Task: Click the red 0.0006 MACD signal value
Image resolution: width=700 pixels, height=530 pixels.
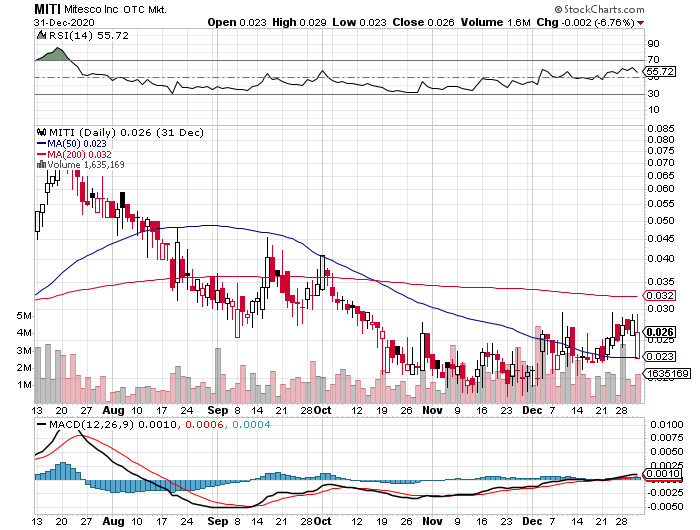Action: [x=204, y=425]
